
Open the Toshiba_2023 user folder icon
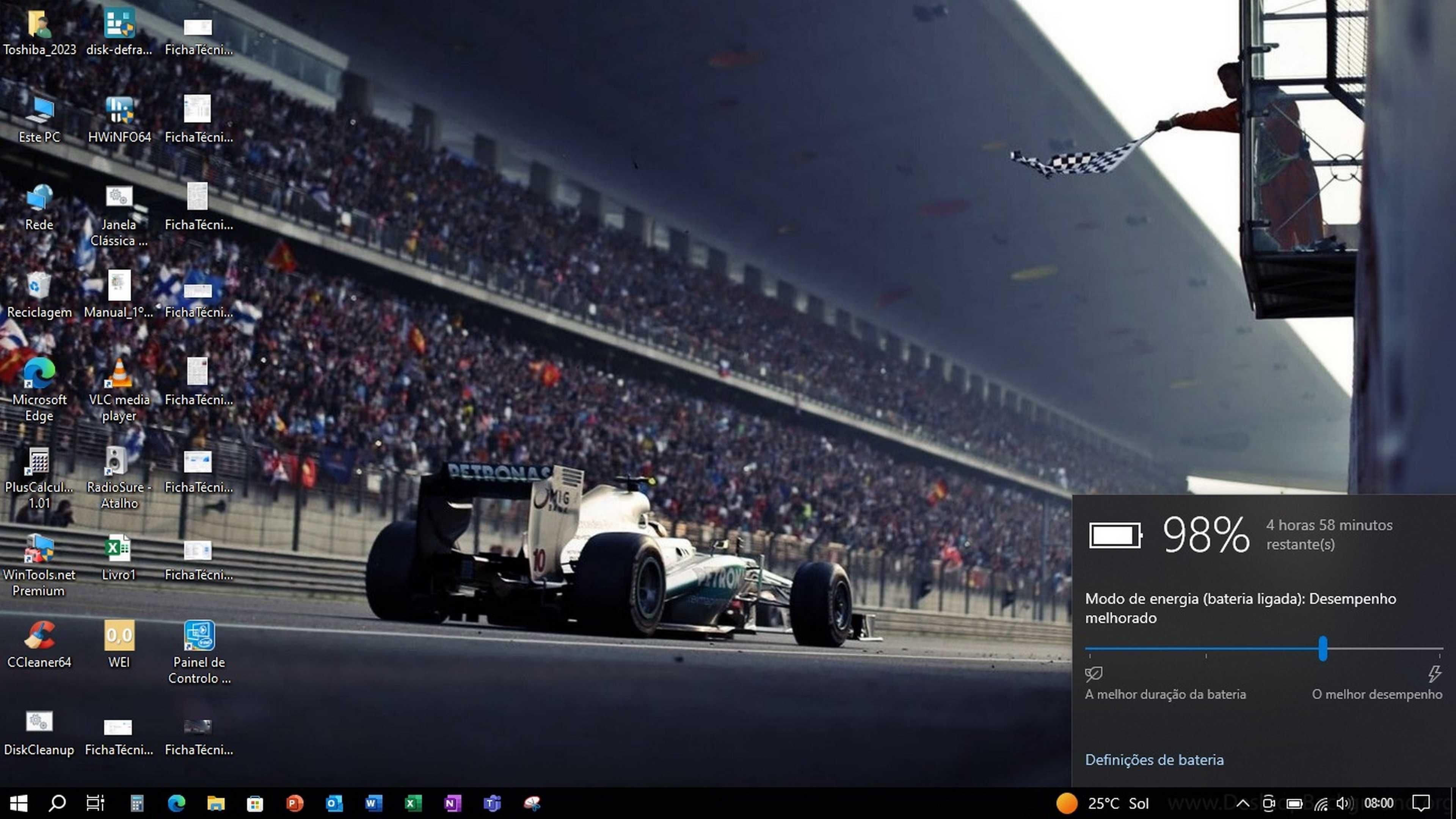[39, 33]
